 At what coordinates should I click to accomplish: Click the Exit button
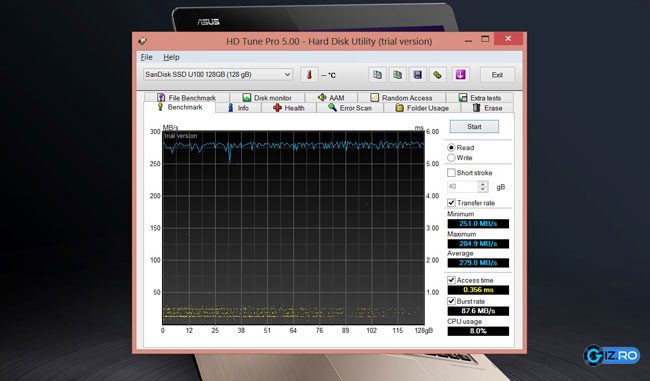coord(497,75)
